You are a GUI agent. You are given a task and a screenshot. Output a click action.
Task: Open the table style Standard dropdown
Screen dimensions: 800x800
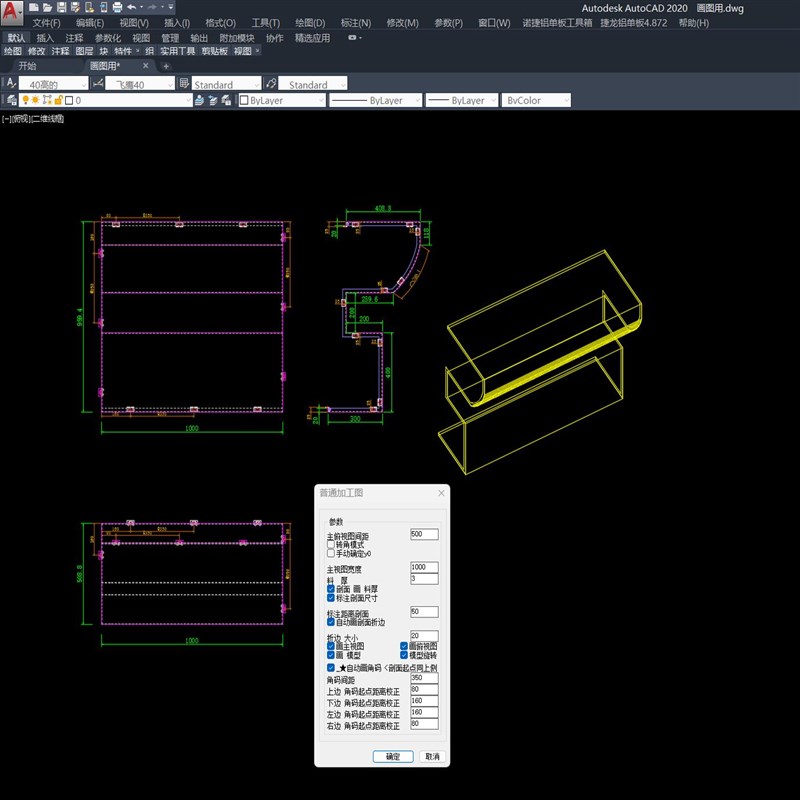(x=257, y=84)
